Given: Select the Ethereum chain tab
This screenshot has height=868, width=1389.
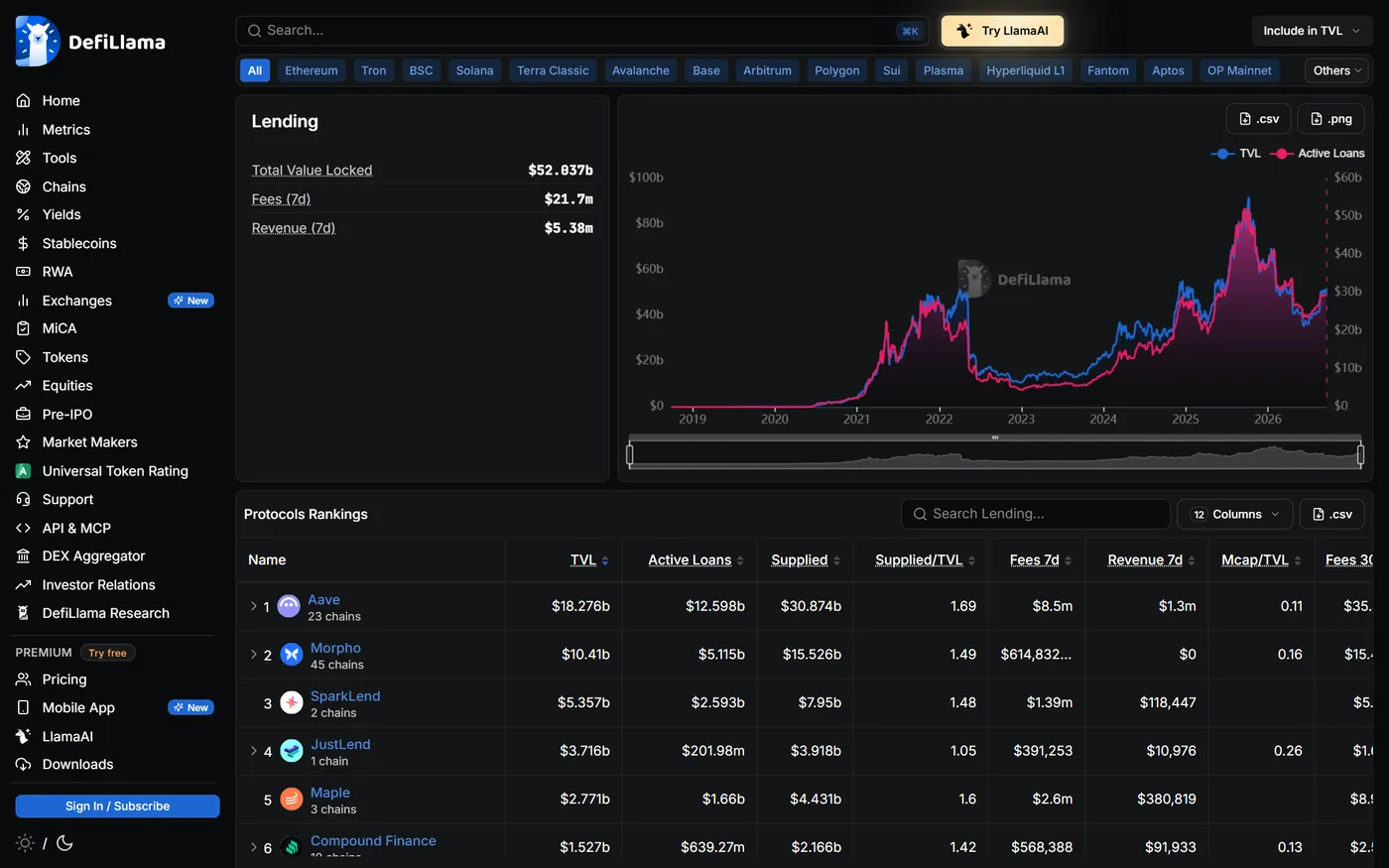Looking at the screenshot, I should 312,70.
